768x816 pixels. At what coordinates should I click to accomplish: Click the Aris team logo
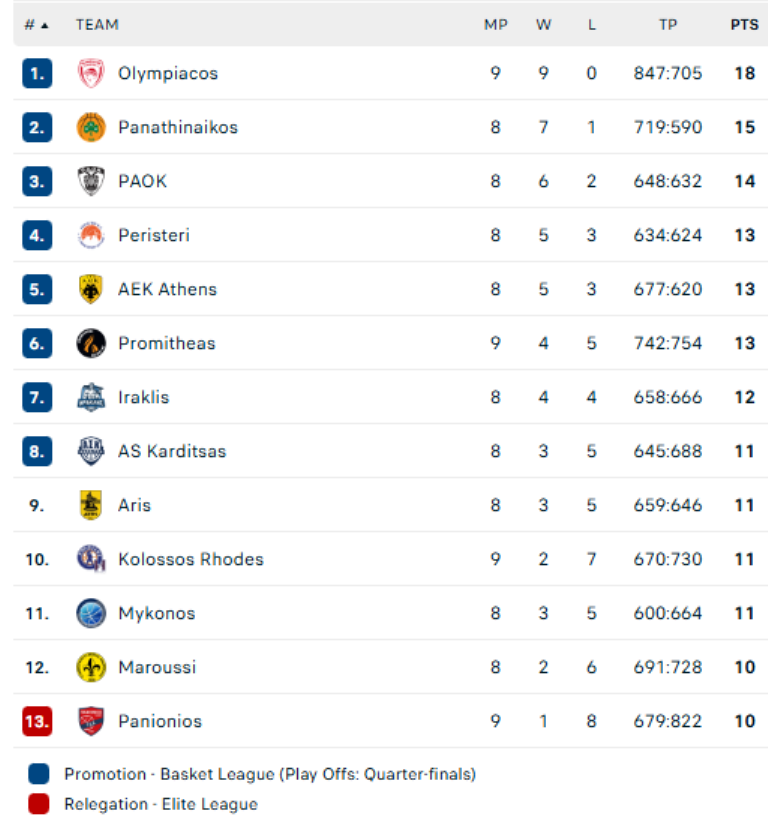tap(91, 505)
